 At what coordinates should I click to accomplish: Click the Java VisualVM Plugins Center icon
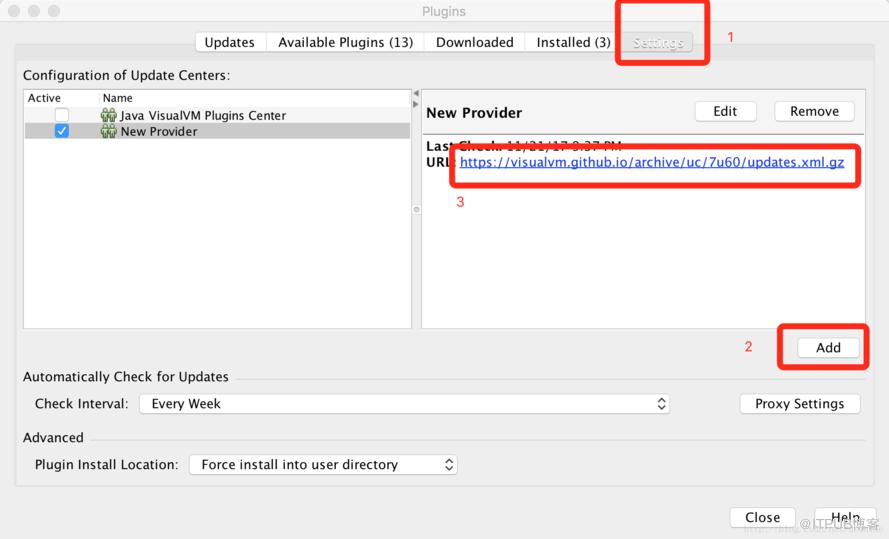[x=108, y=115]
